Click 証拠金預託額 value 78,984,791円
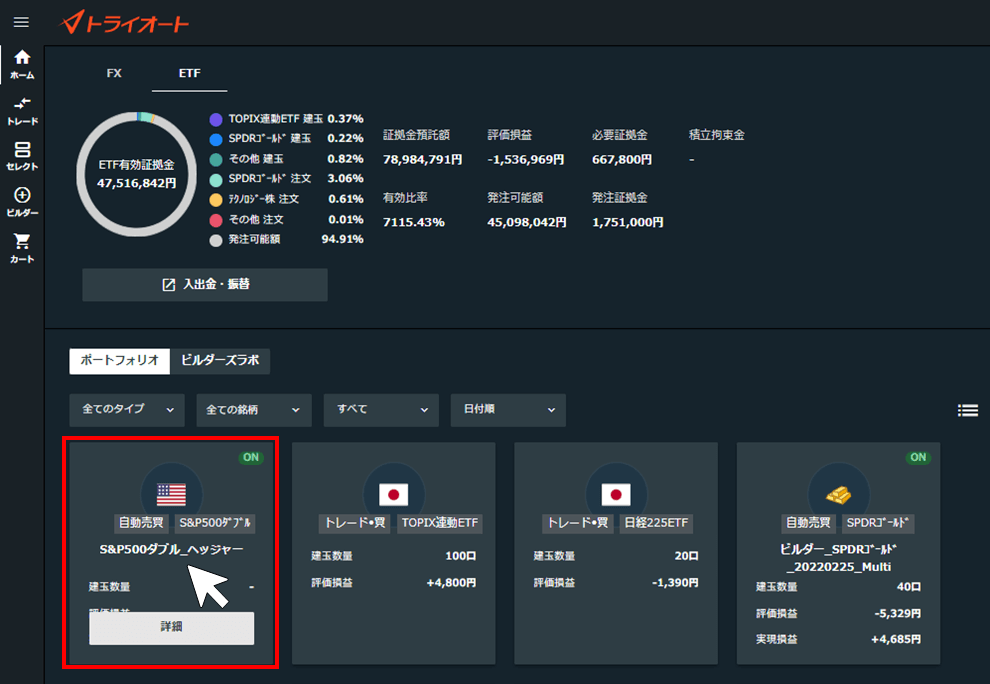 pos(422,160)
